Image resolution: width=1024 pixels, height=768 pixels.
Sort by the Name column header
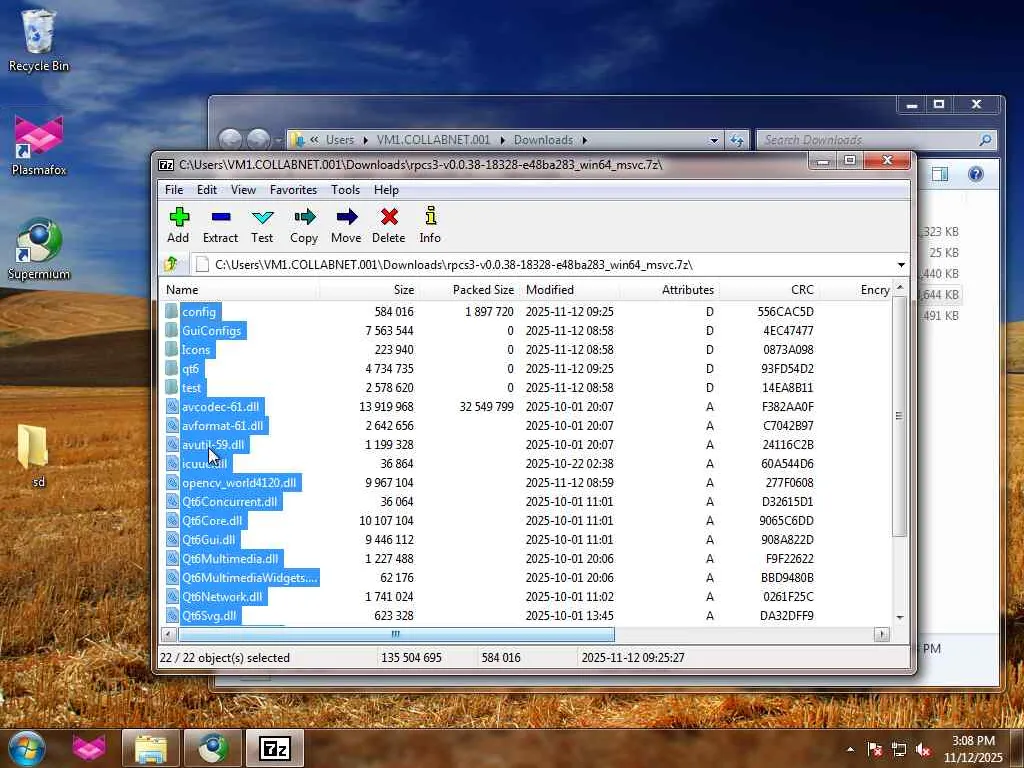pos(239,289)
